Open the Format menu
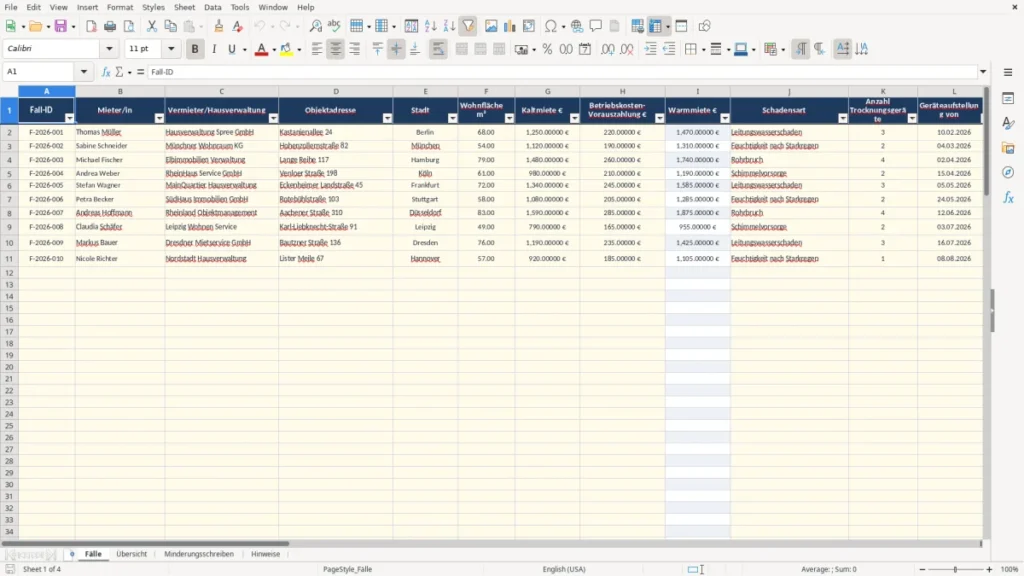This screenshot has height=576, width=1024. tap(120, 7)
